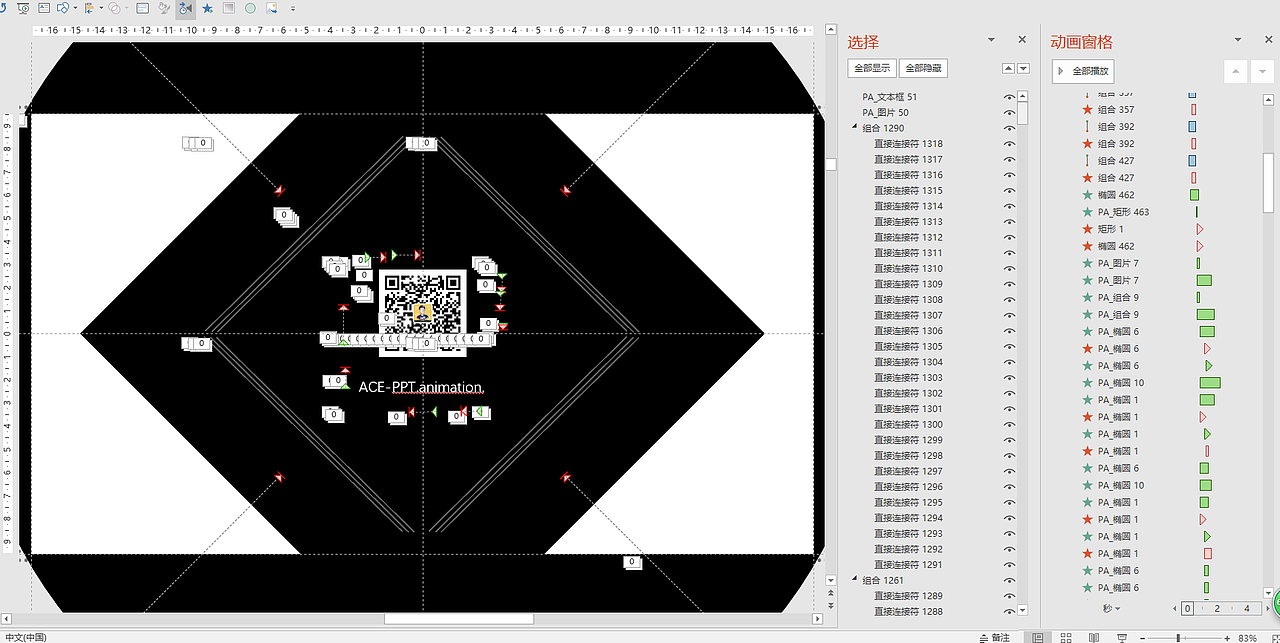Open the quick access toolbar customize arrow

tap(293, 8)
